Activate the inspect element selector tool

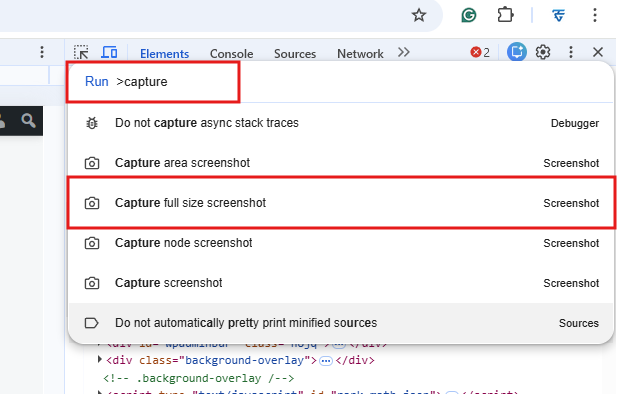coord(81,53)
